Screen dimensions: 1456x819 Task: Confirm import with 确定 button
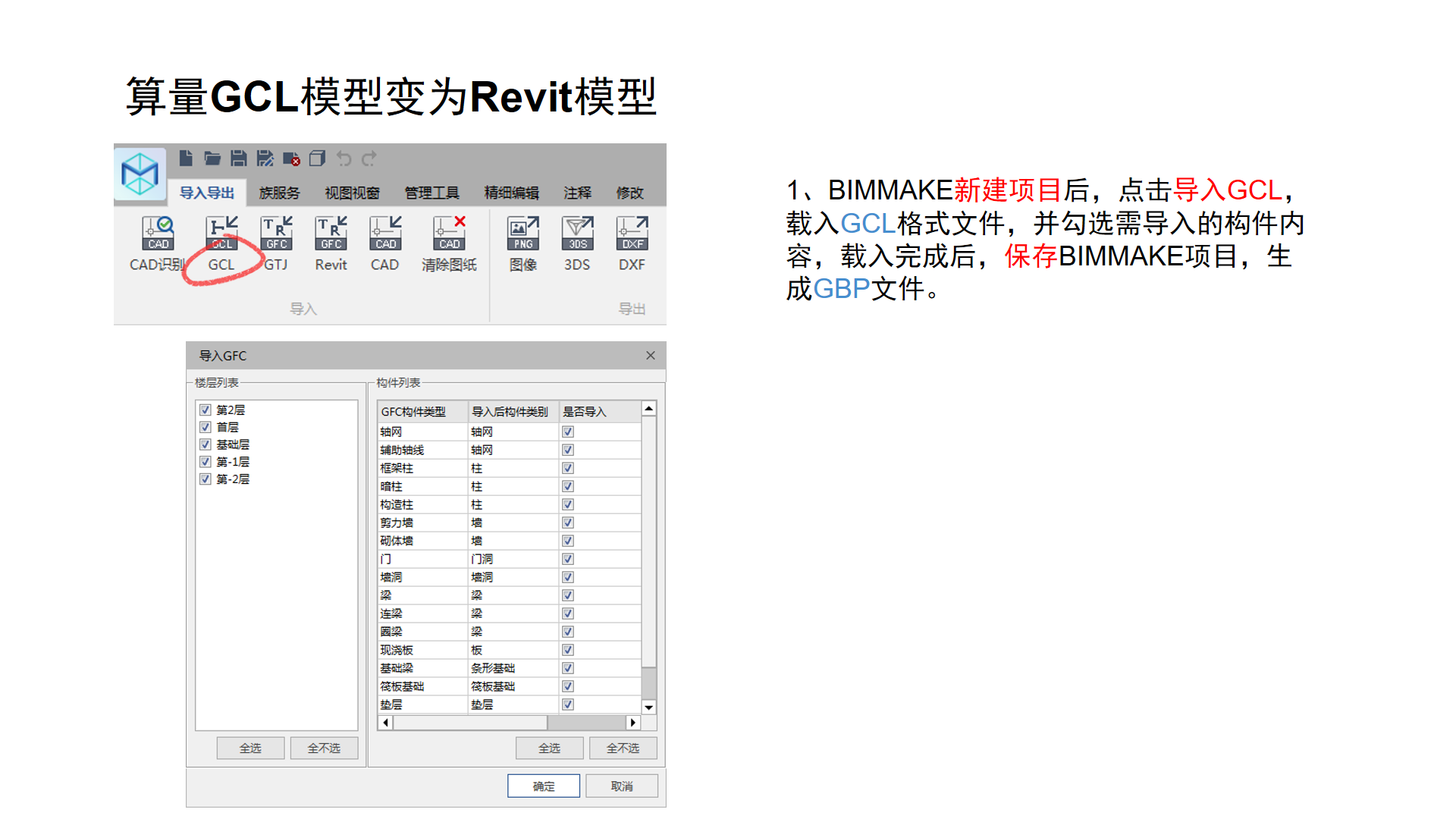tap(544, 786)
